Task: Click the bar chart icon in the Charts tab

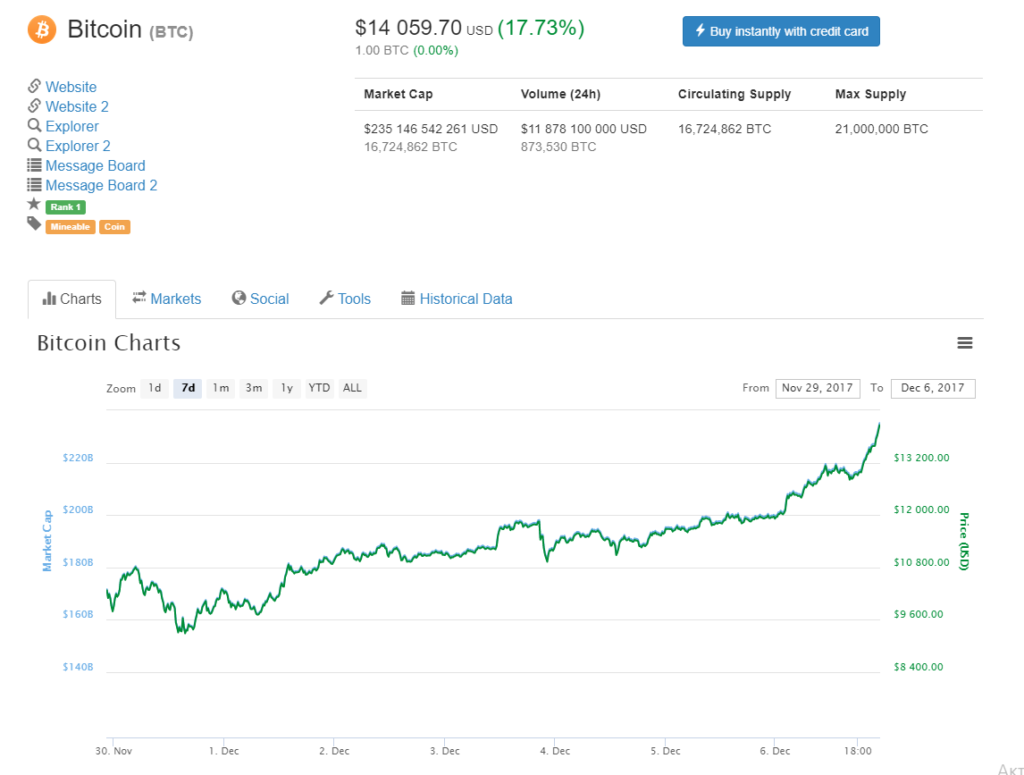Action: [x=49, y=298]
